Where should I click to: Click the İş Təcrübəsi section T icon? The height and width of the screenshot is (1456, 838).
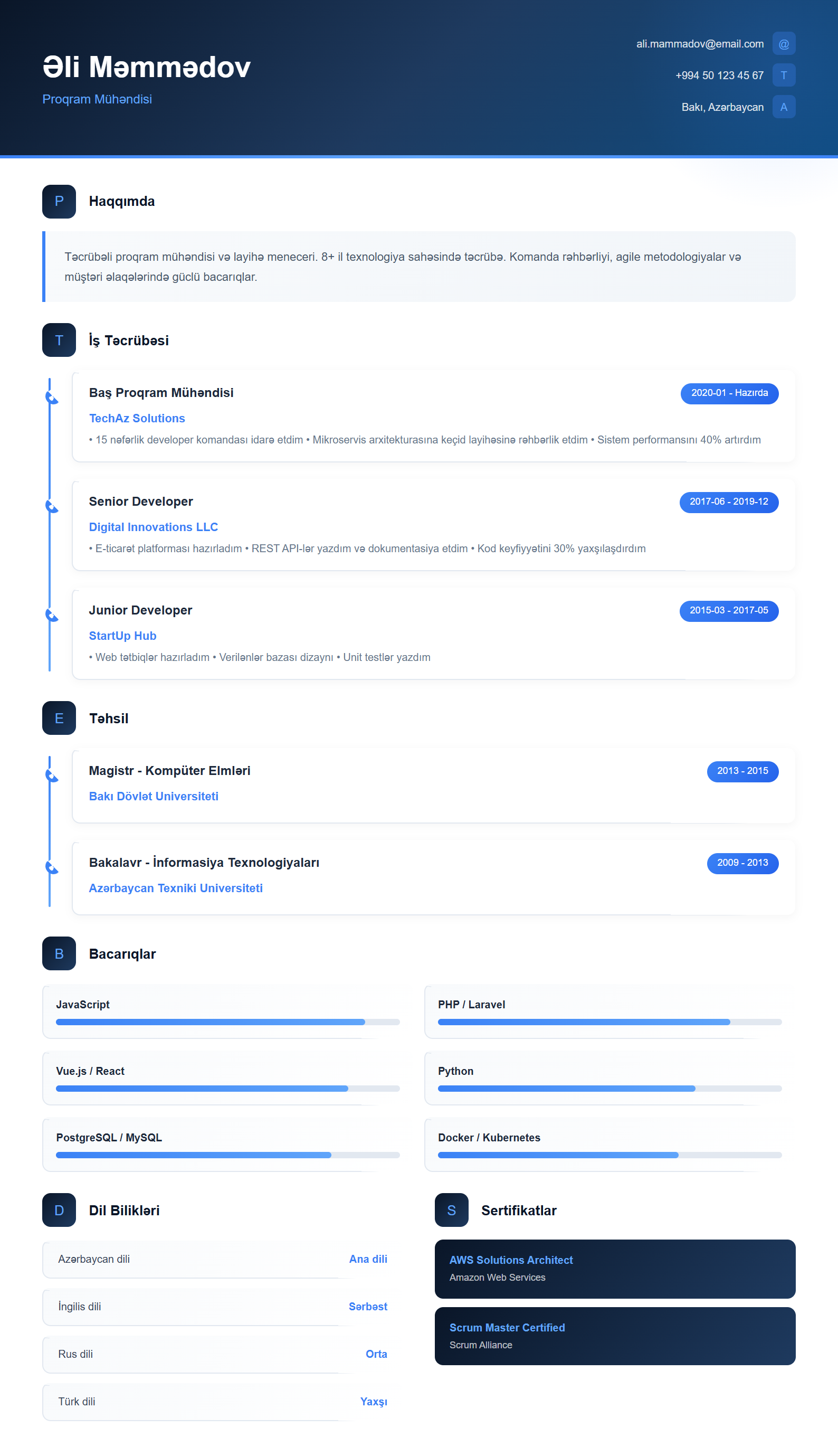[59, 341]
